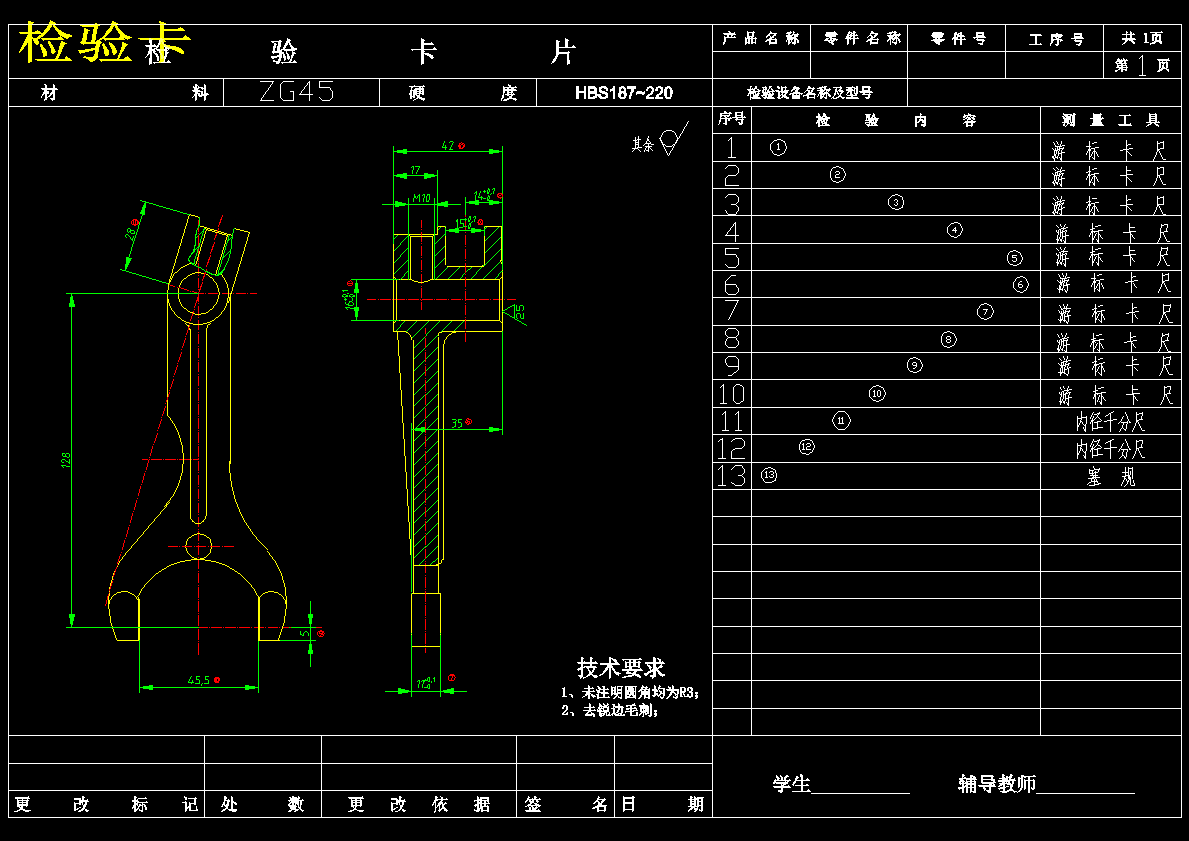1189x841 pixels.
Task: Click circled number ⑤ in the inspection table
Action: point(1015,258)
